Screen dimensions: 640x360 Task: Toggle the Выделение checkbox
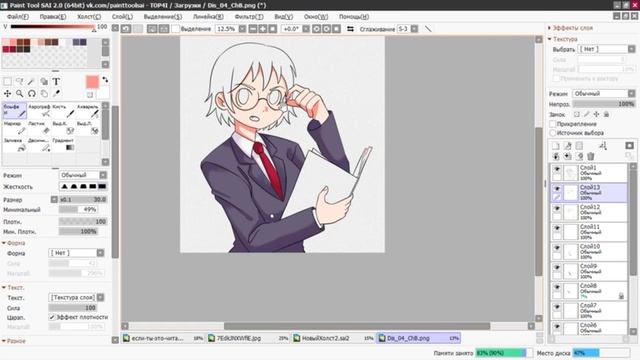pos(176,29)
